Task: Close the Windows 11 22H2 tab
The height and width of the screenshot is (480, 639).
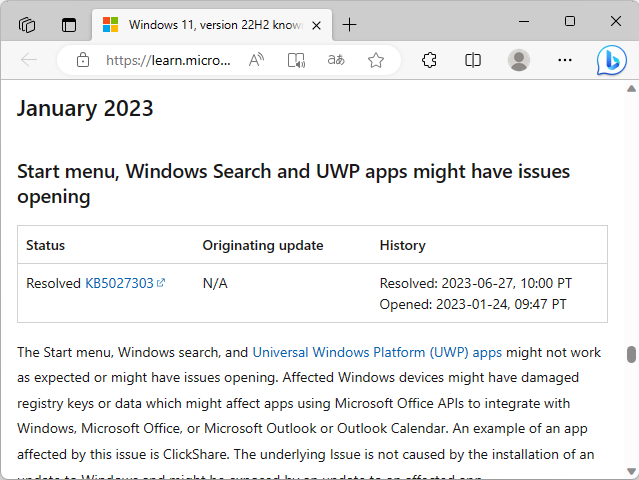Action: (x=319, y=23)
